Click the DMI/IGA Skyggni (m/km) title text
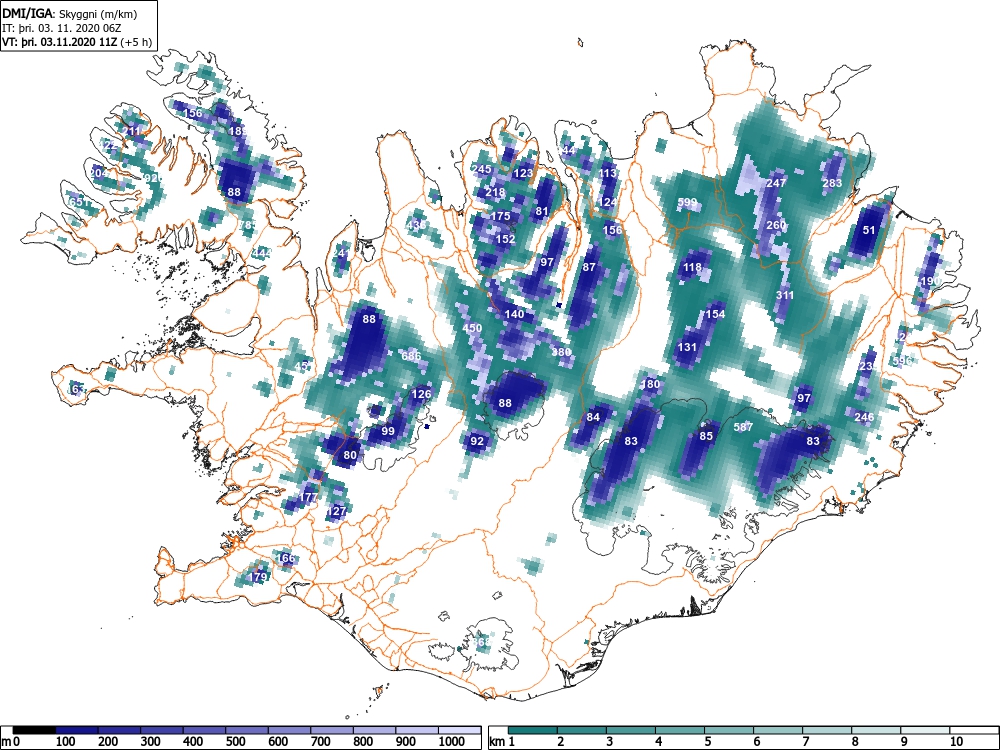This screenshot has width=1000, height=750. (70, 13)
